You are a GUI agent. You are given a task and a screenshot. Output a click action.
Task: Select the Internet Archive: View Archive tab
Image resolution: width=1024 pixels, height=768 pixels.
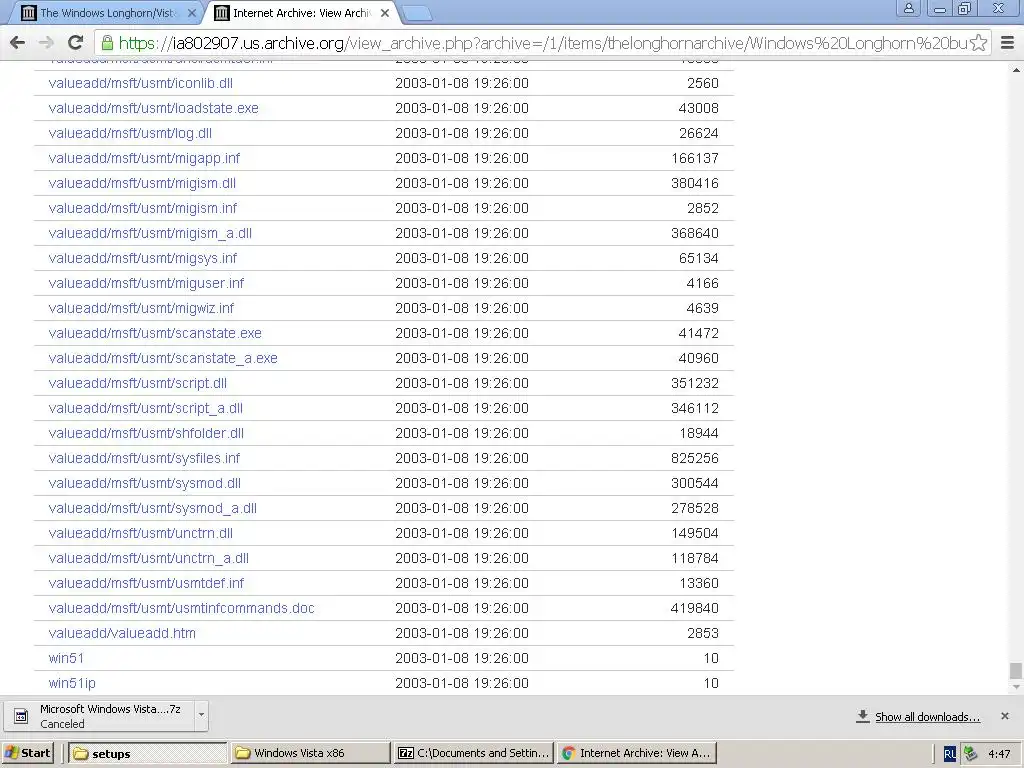(x=301, y=13)
